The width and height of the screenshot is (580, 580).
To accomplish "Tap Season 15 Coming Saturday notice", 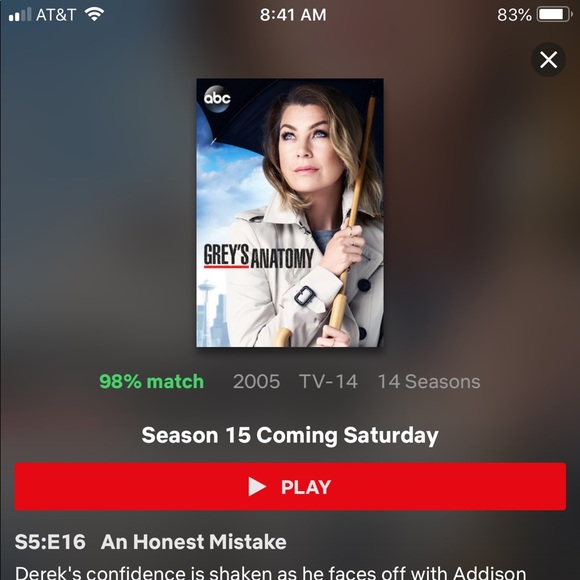I will pos(290,435).
